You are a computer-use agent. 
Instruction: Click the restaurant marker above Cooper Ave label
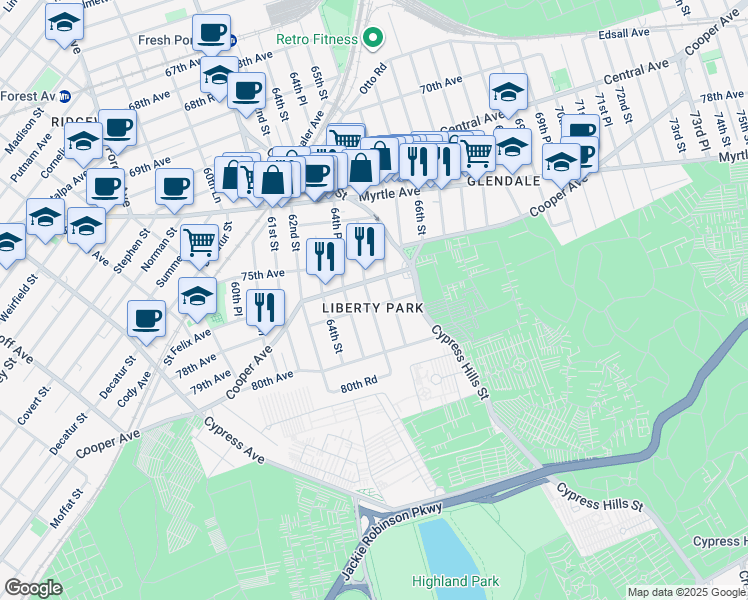point(265,308)
